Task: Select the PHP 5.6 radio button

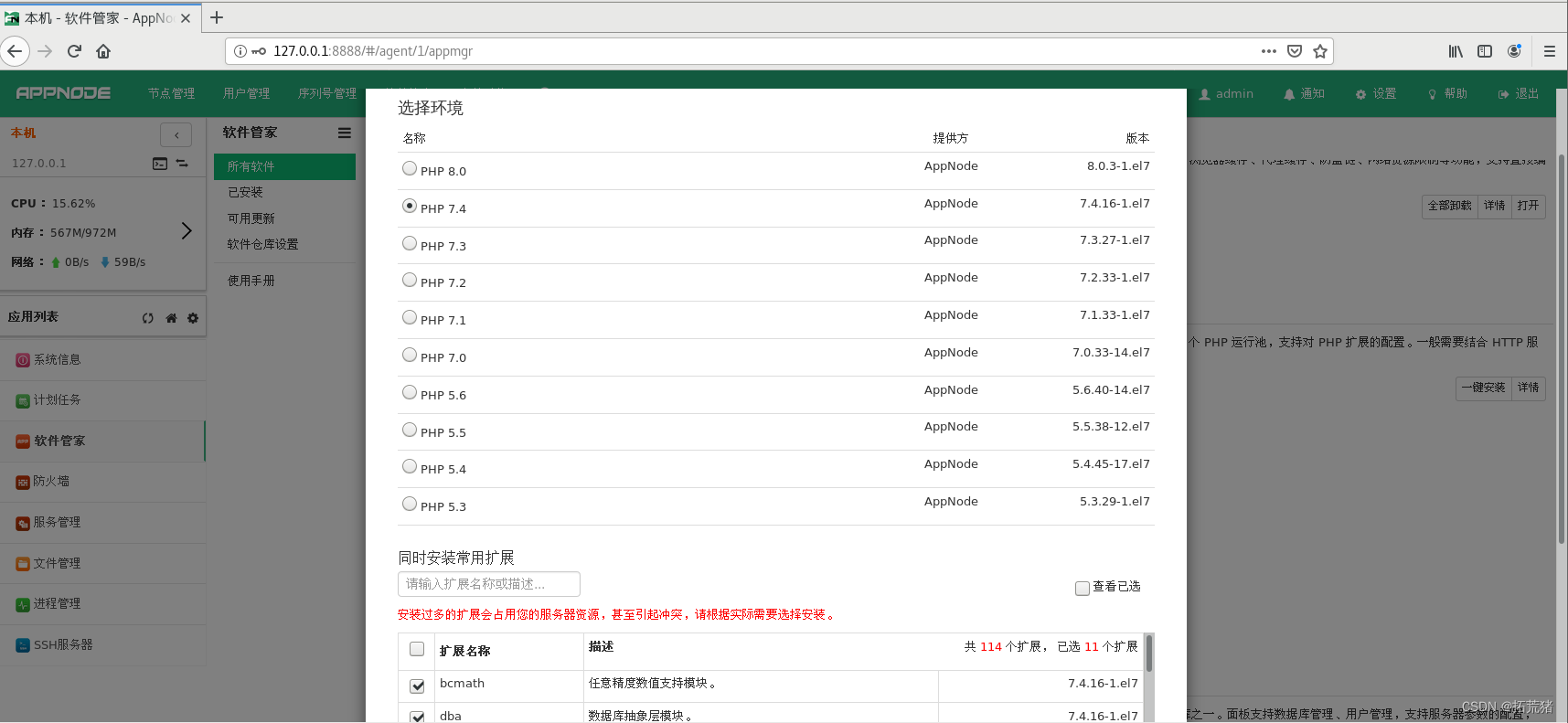Action: point(410,392)
